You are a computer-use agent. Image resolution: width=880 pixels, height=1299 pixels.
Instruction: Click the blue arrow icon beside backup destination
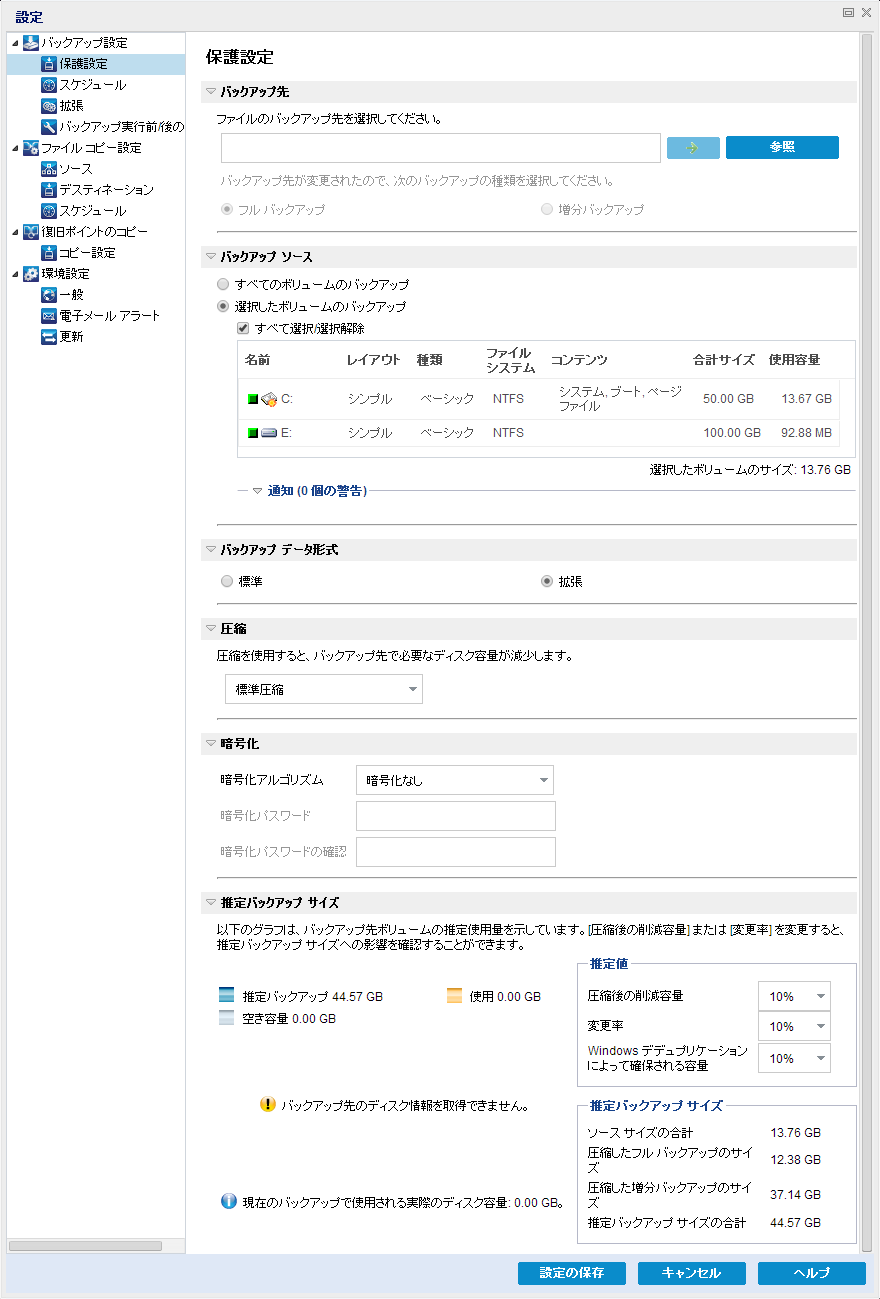click(x=692, y=147)
